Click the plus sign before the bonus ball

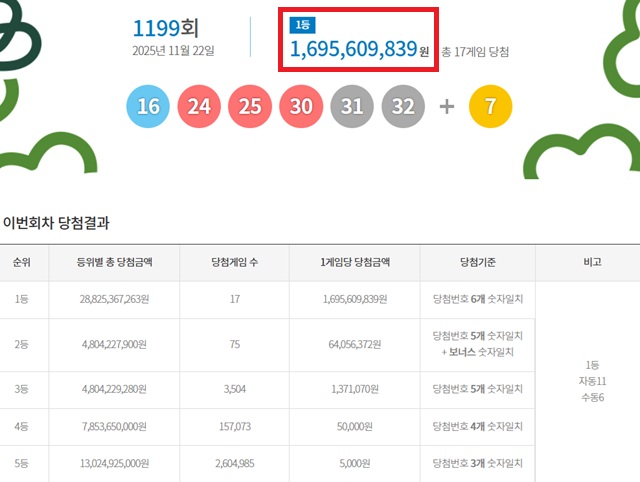click(447, 106)
